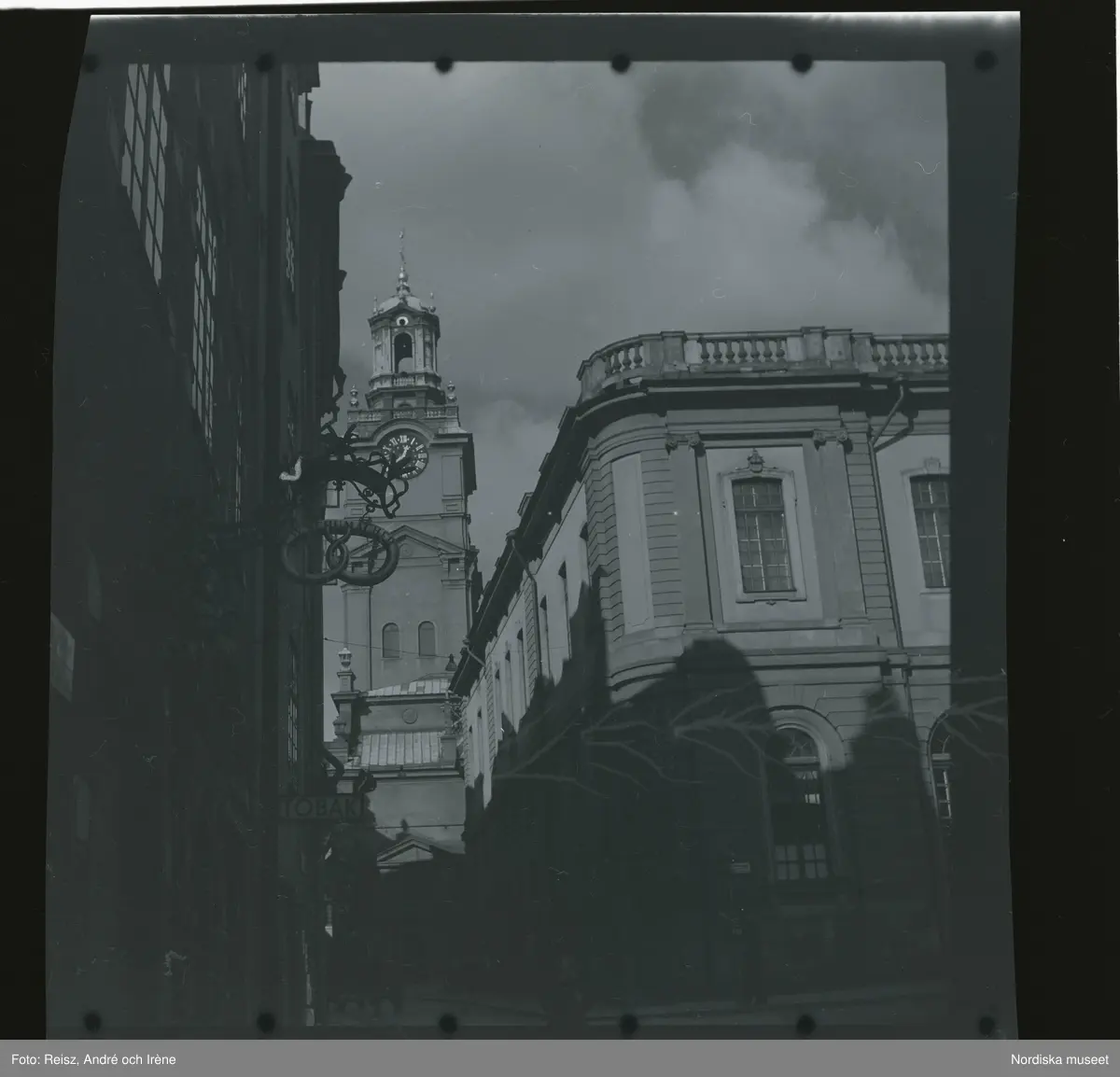Click the TOBAK shop sign
The width and height of the screenshot is (1120, 1077).
[319, 807]
